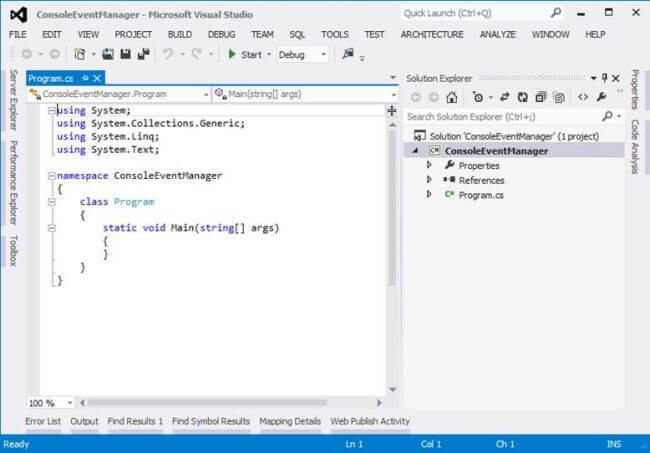Click the Quick Launch search field
This screenshot has height=453, width=650.
(475, 13)
